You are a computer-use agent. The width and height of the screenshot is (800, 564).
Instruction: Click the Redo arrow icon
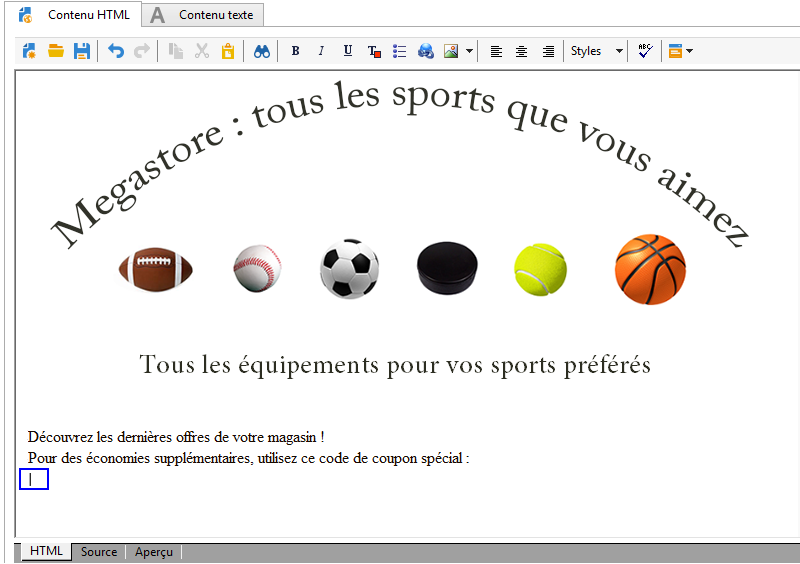(142, 51)
